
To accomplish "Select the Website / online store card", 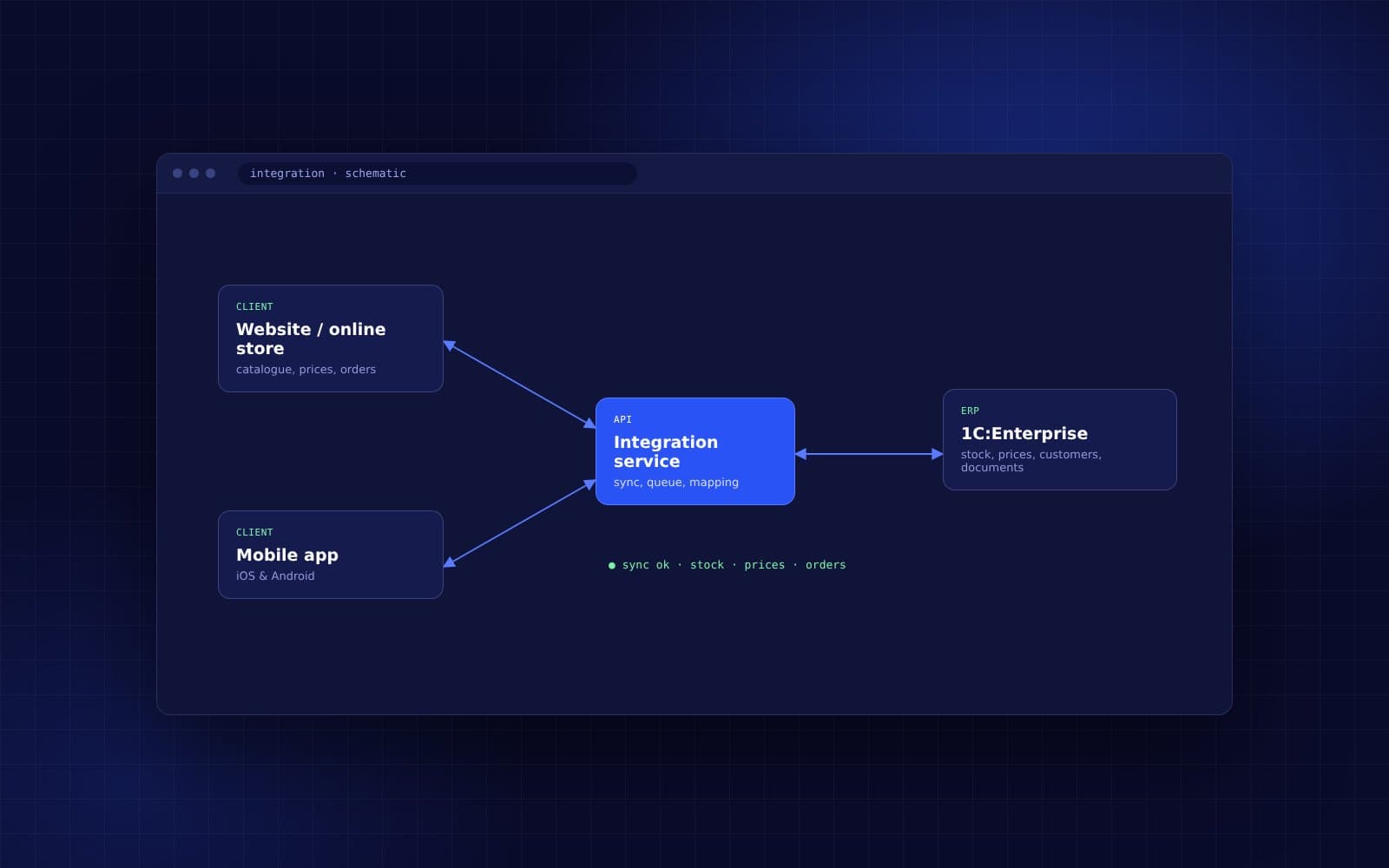I will (x=331, y=339).
